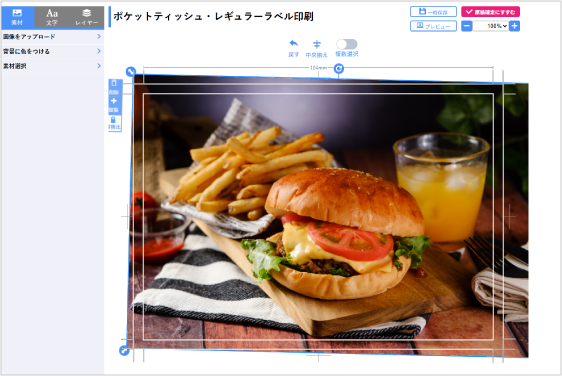This screenshot has height=376, width=562.
Task: Open the レイヤー layers tab
Action: pos(86,17)
